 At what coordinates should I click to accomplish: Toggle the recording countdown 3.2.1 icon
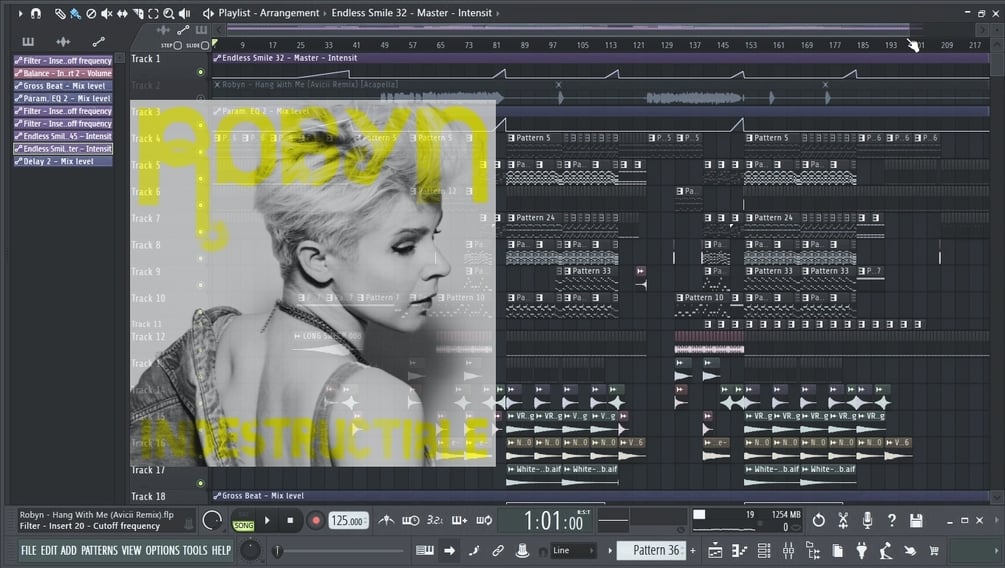pyautogui.click(x=435, y=521)
